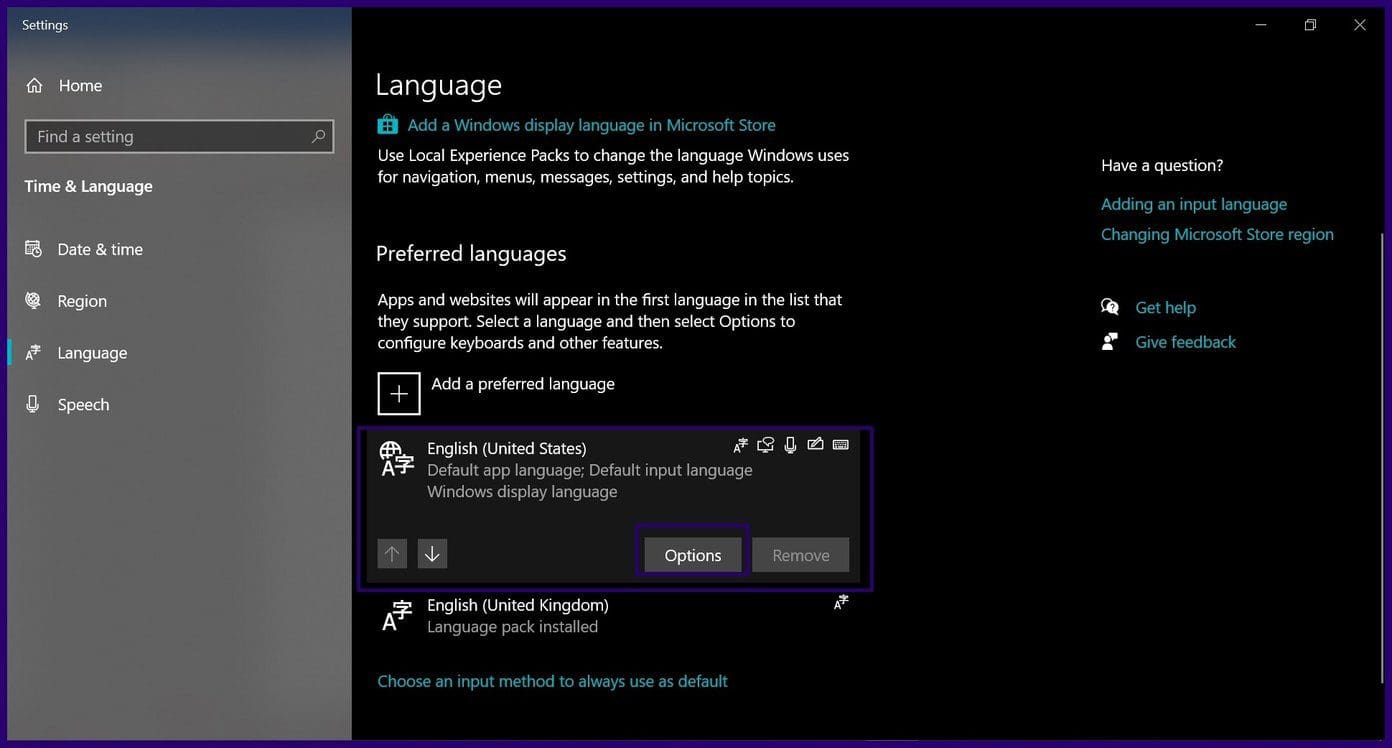The width and height of the screenshot is (1392, 748).
Task: Move language down with the down arrow
Action: pos(432,554)
